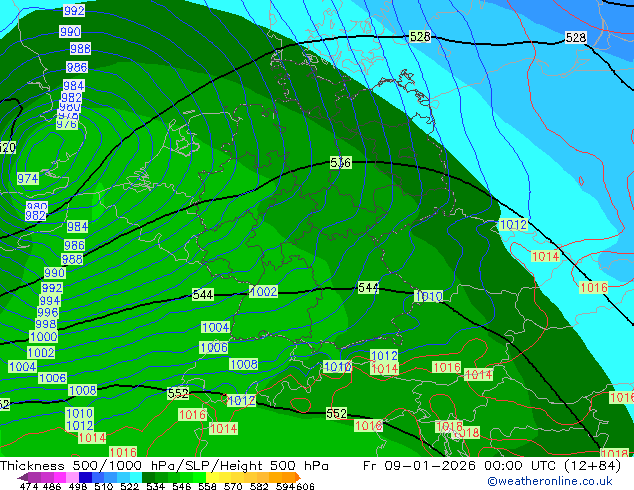Viewport: 634px width, 490px height.
Task: Select the darkest green legend swatch
Action: [148, 477]
